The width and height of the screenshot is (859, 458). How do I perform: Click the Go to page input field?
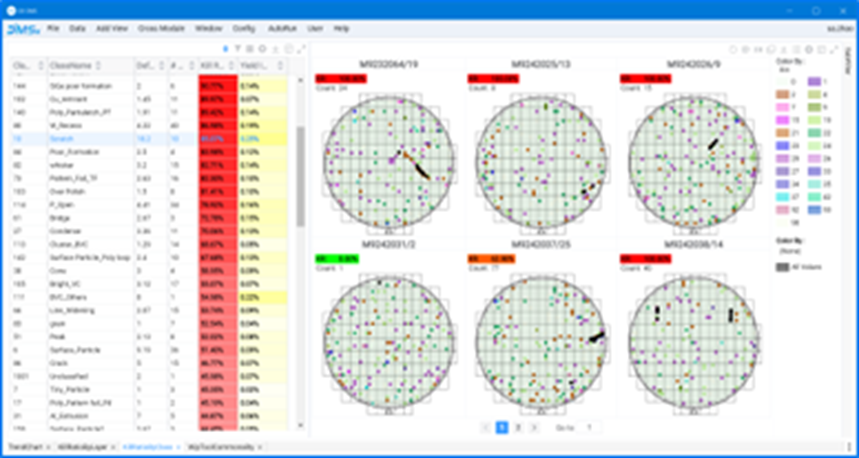590,427
